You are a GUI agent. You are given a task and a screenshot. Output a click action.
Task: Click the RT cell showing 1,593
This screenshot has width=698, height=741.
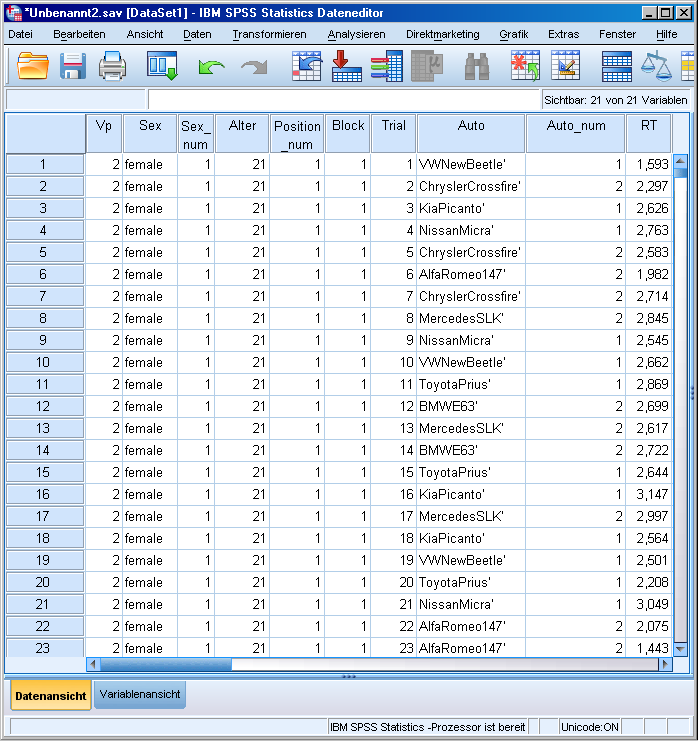[x=648, y=164]
